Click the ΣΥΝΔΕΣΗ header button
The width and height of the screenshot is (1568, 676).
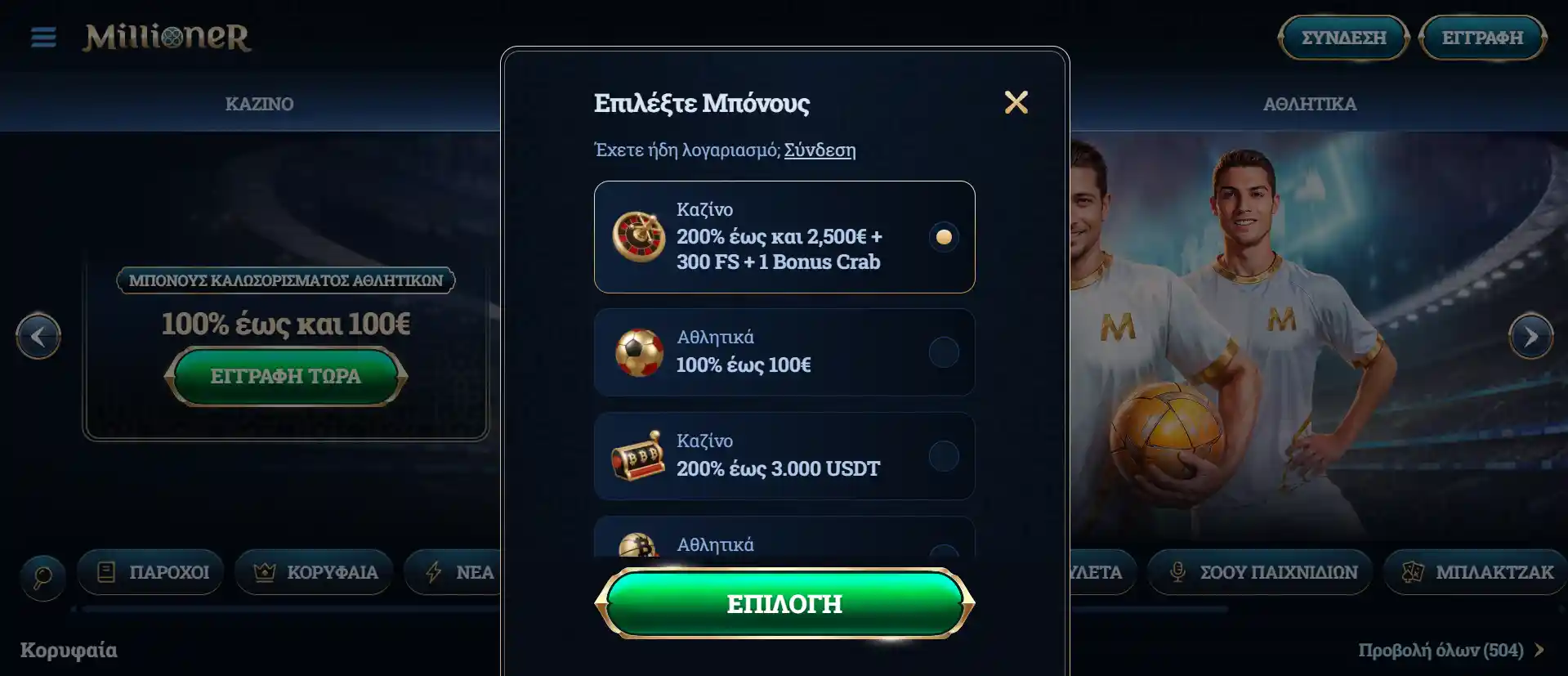point(1343,38)
